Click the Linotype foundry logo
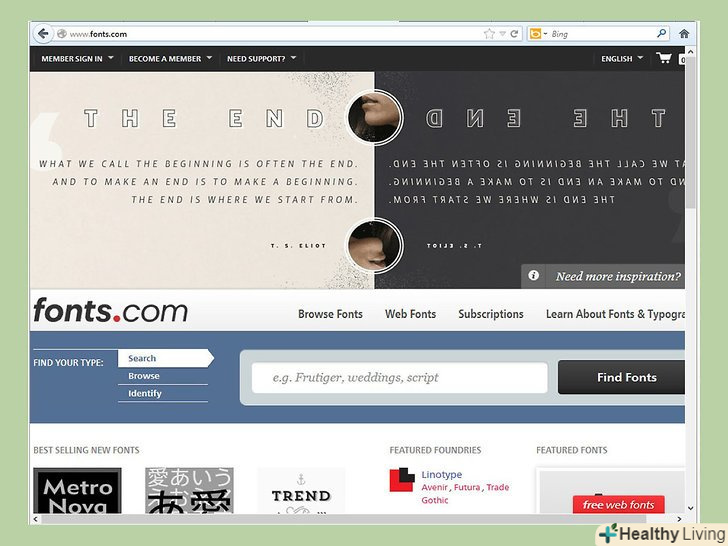Screen dimensions: 728x546 pyautogui.click(x=402, y=480)
